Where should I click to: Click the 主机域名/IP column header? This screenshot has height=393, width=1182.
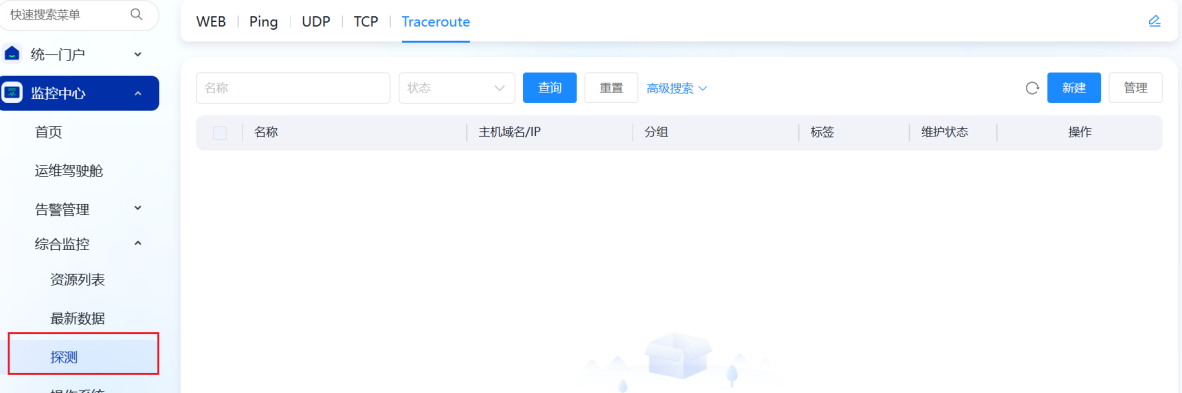(510, 132)
